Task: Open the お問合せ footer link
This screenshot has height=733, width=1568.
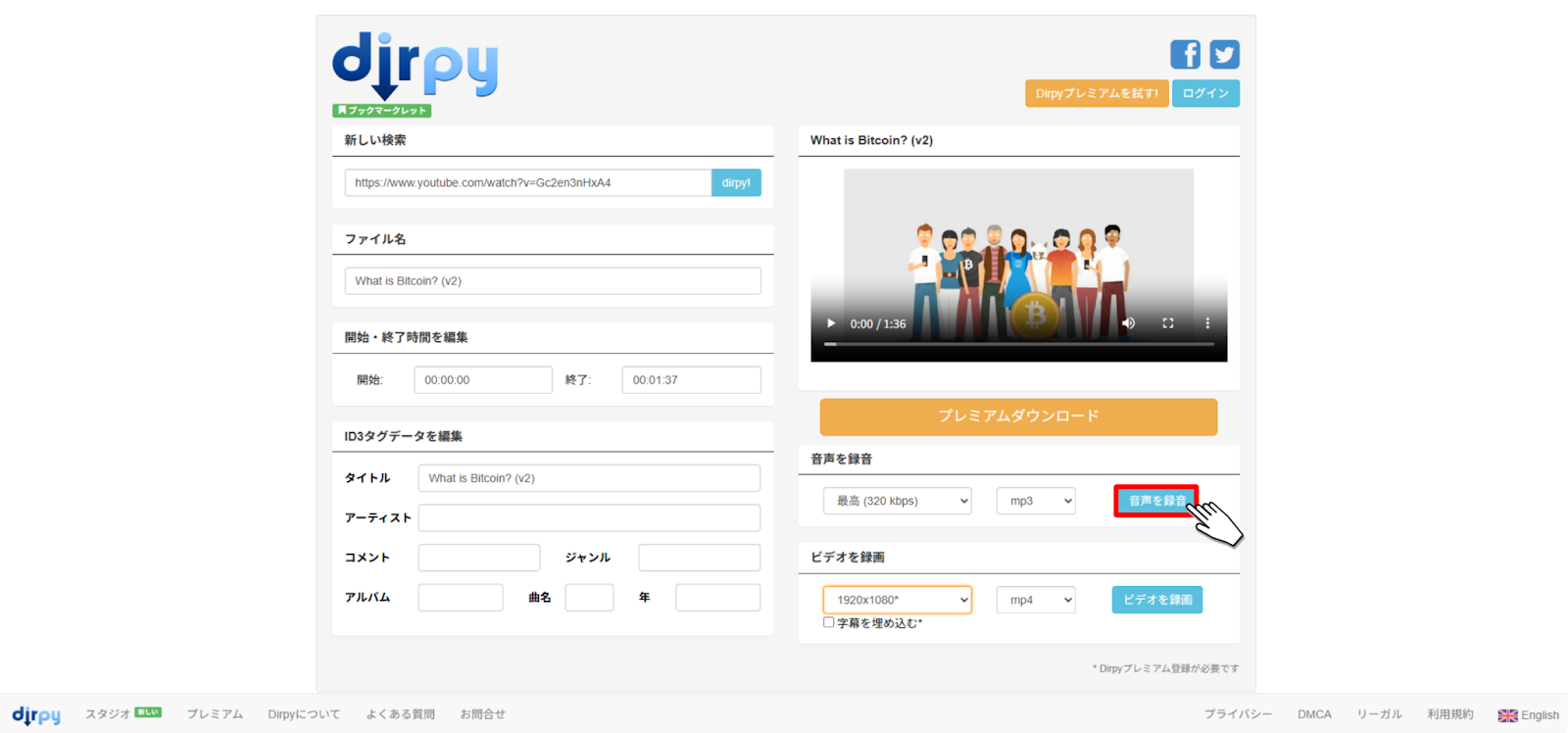Action: tap(482, 714)
